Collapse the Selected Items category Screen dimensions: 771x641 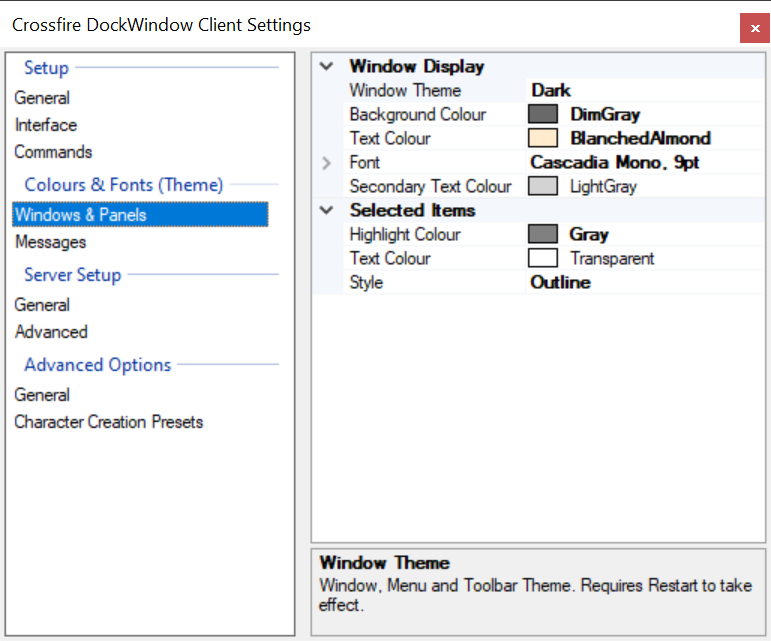326,210
